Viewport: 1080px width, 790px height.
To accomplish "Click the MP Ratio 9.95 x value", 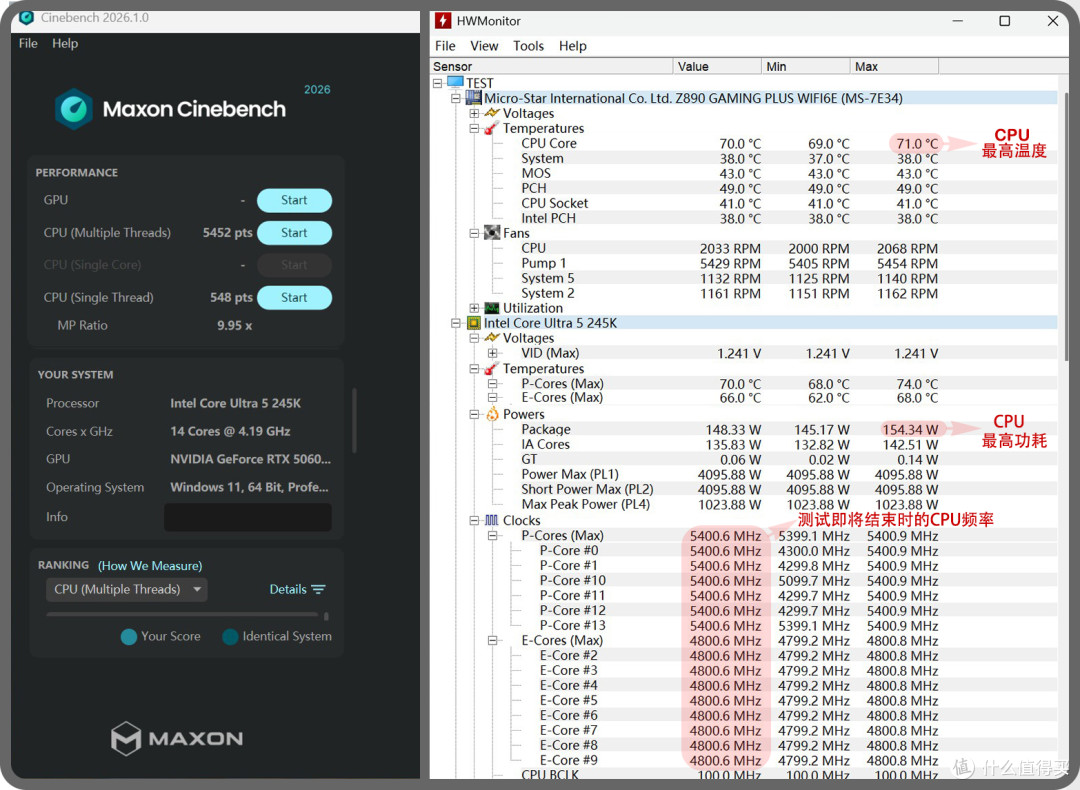I will [x=234, y=325].
